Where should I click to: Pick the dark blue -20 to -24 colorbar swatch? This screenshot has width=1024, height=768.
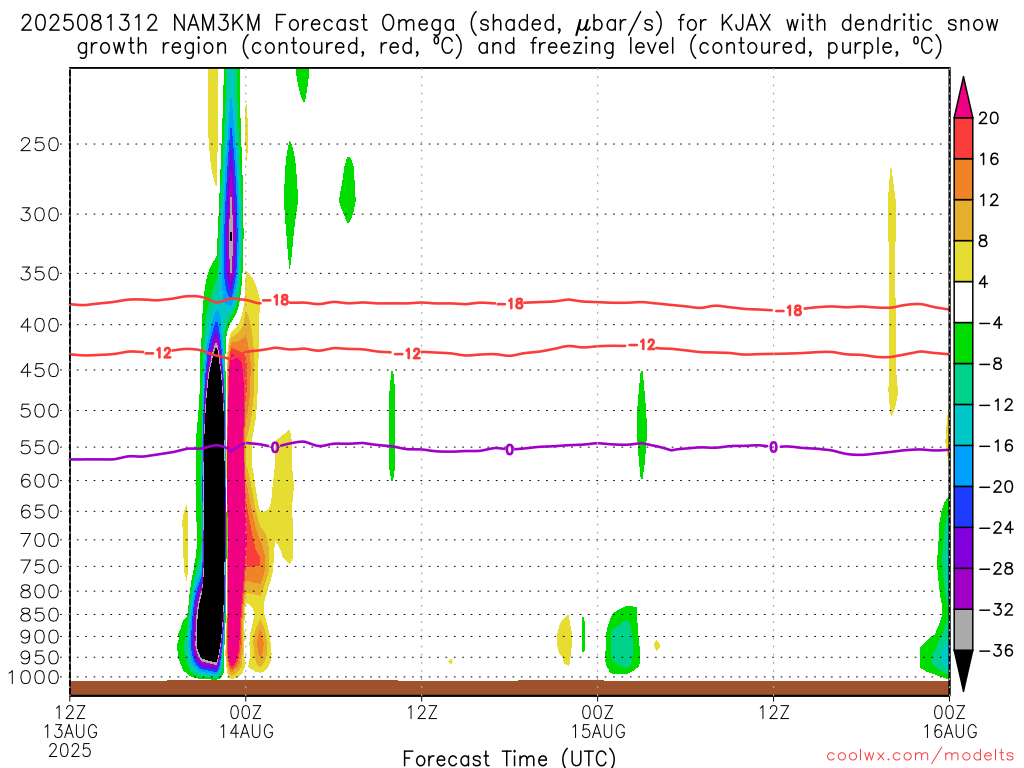click(x=963, y=507)
